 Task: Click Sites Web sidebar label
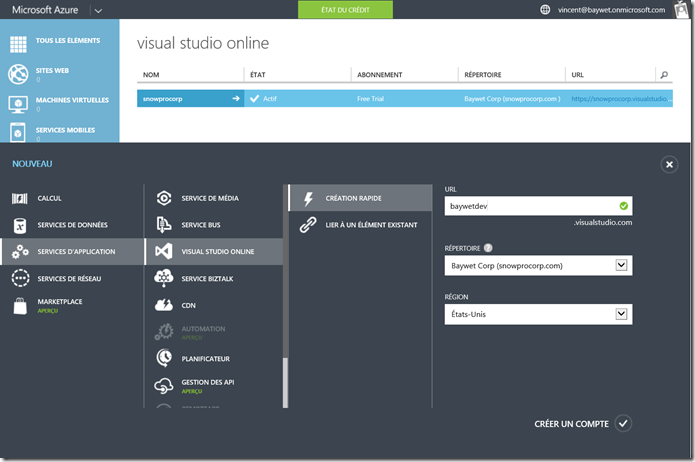(52, 70)
